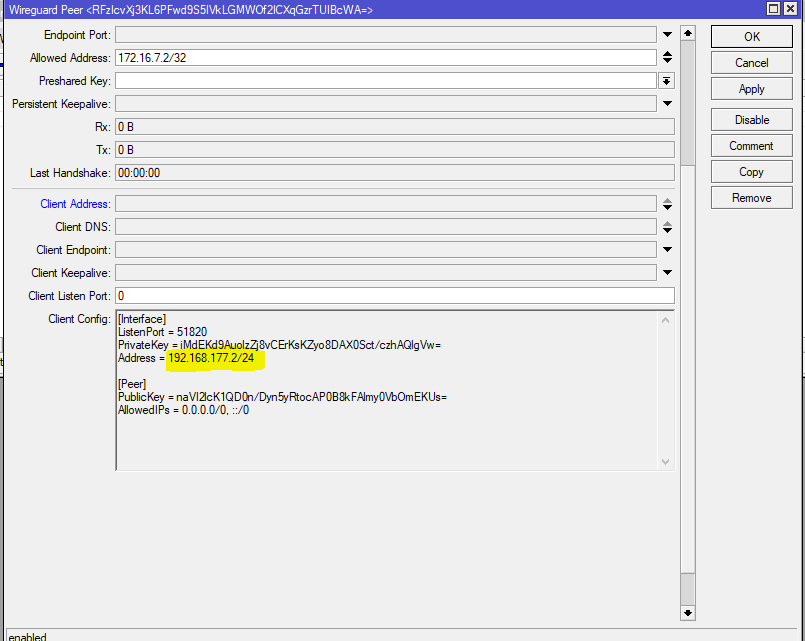The height and width of the screenshot is (641, 805).
Task: Click the PublicKey line in Client Config
Action: 282,397
